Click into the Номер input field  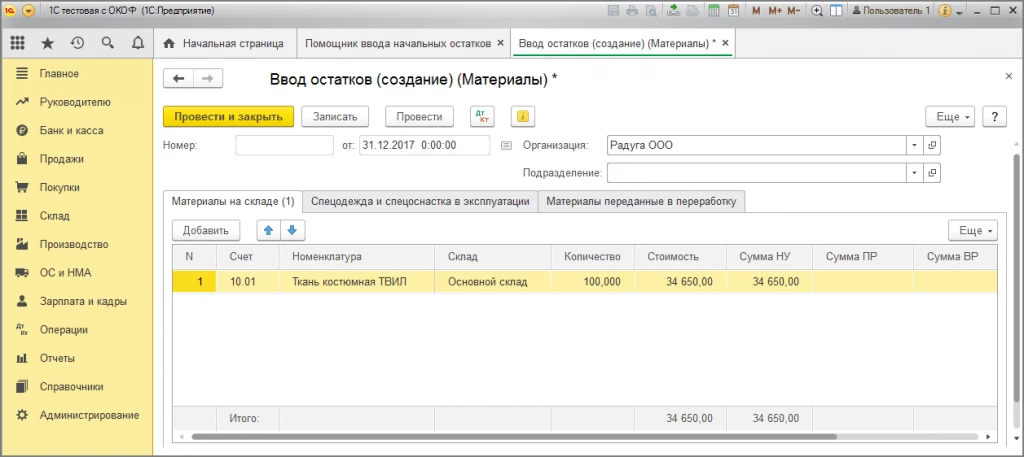(x=284, y=146)
